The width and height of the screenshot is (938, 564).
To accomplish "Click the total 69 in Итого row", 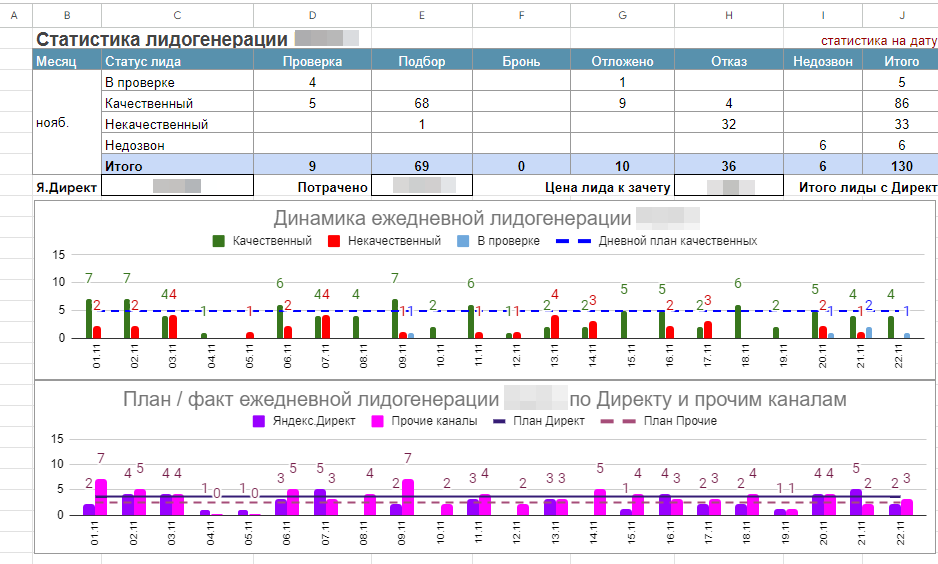I will pos(422,164).
